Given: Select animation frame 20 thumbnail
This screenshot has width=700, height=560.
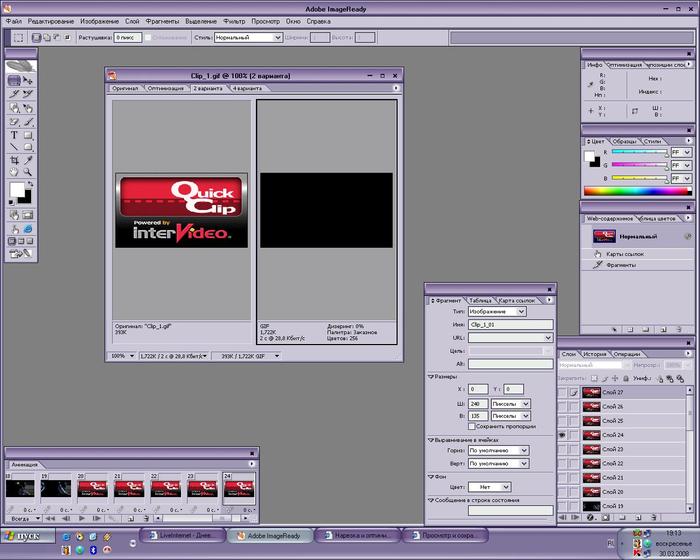Looking at the screenshot, I should coord(92,489).
